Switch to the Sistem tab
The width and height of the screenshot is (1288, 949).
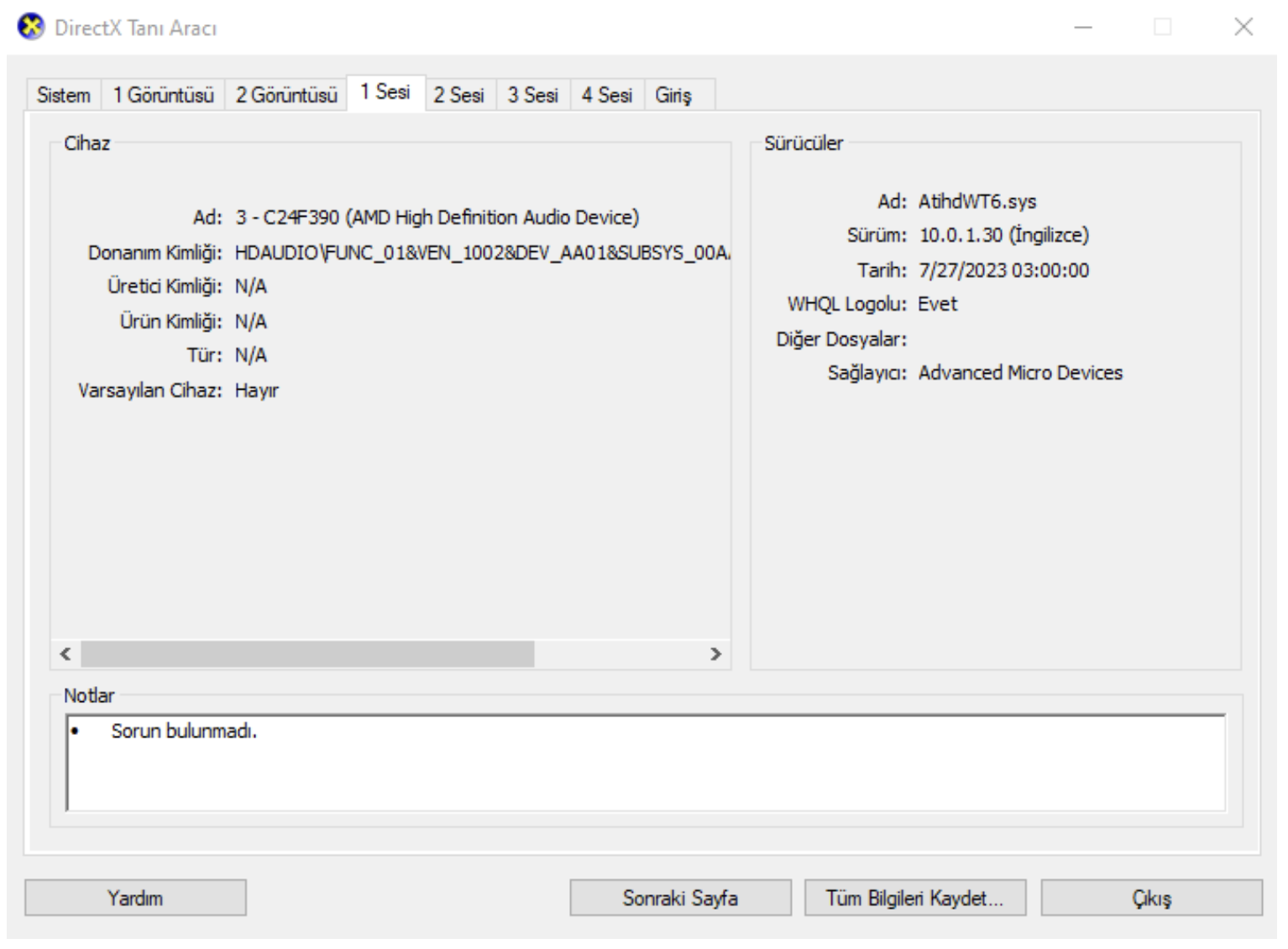click(x=64, y=95)
